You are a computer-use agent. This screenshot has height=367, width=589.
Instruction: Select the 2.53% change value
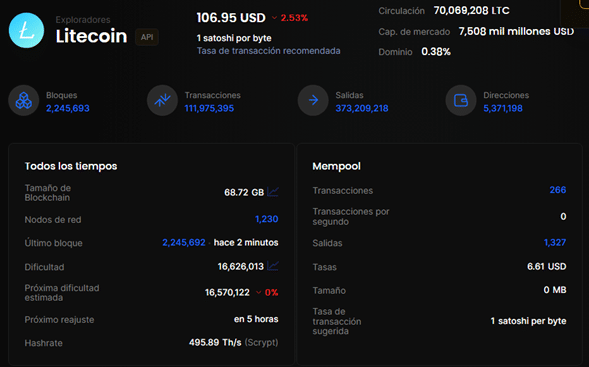(x=294, y=18)
